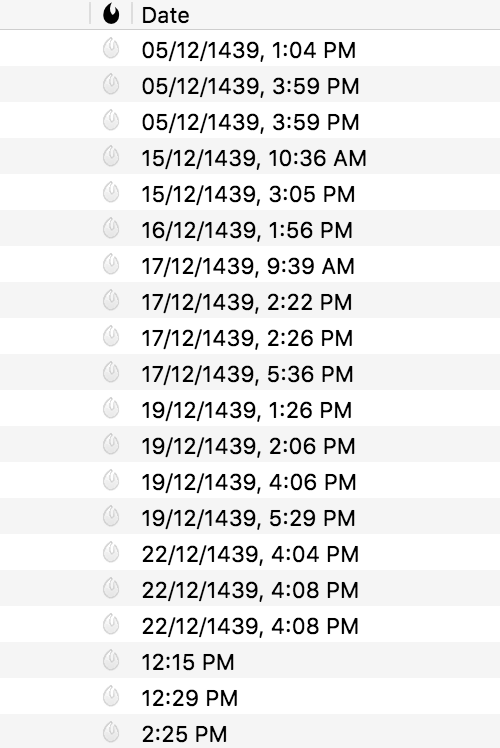Select the row dated 19/12/1439, 2:06 PM

coord(250,445)
